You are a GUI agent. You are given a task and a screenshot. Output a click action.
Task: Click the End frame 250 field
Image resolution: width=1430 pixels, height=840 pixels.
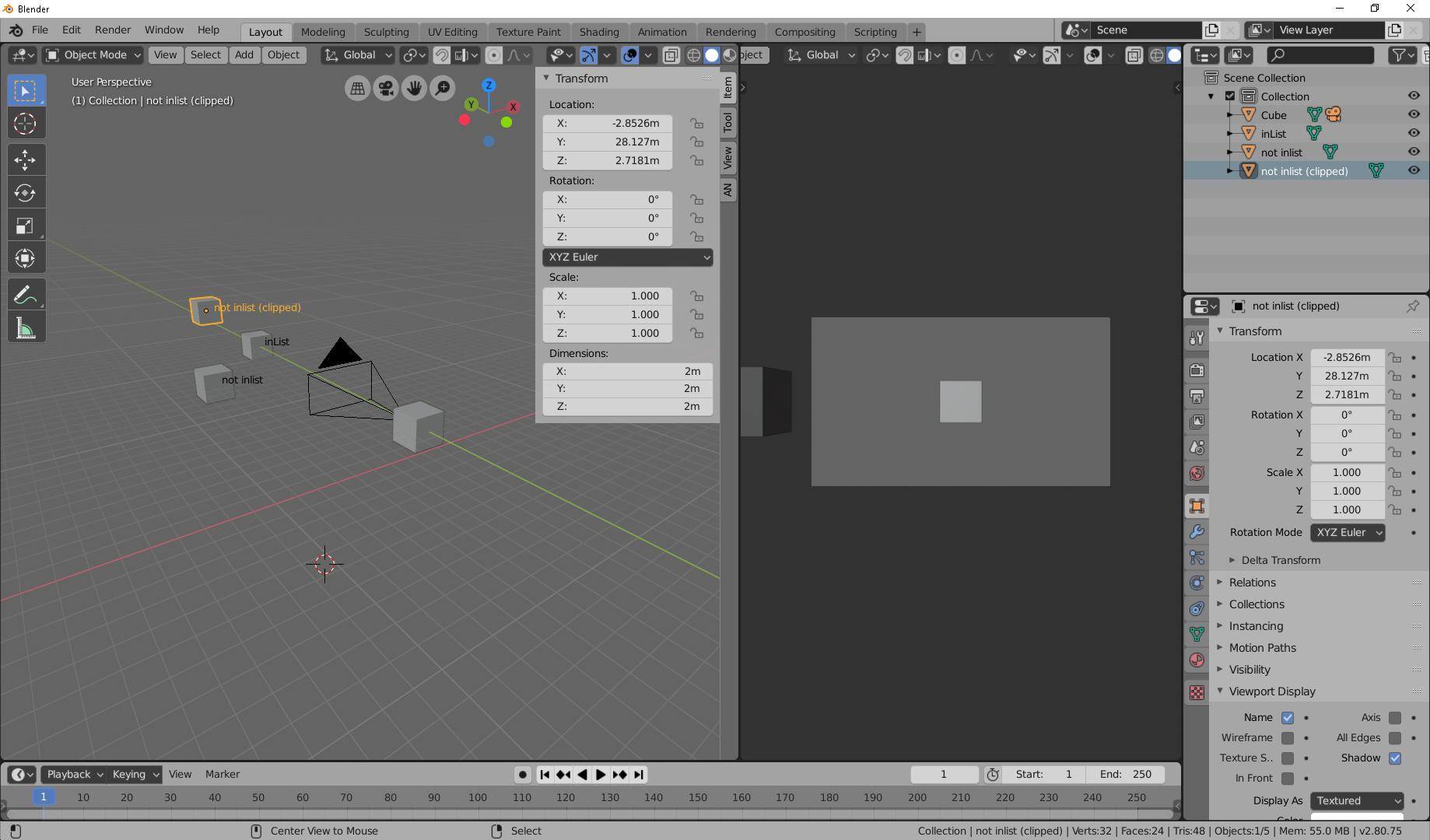(1126, 775)
